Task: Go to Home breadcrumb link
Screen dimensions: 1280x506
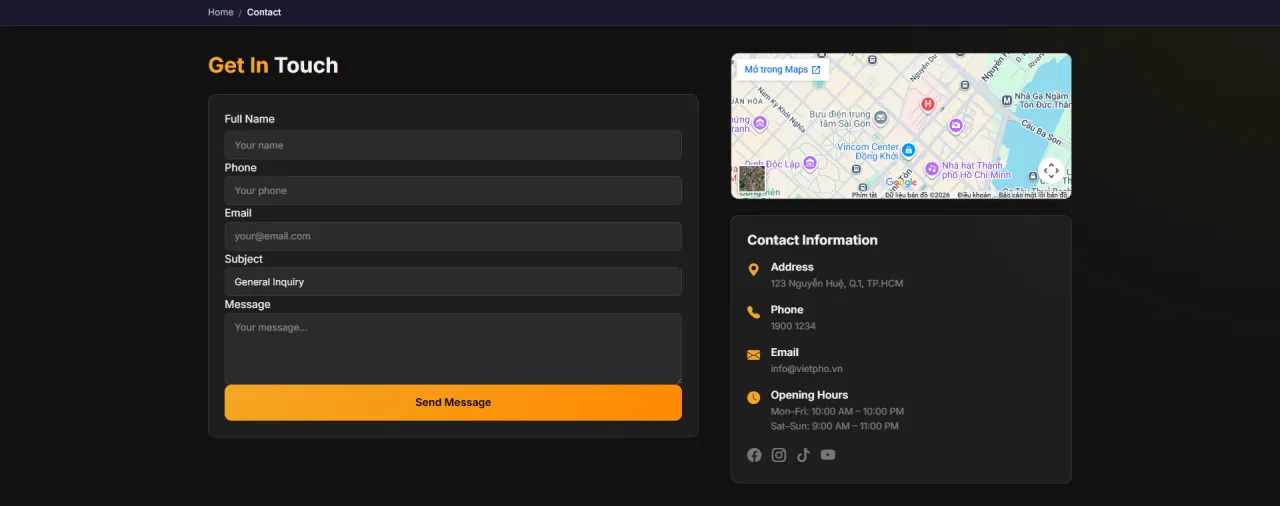Action: tap(221, 12)
